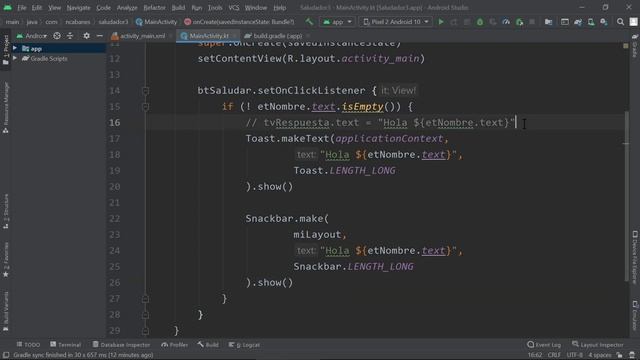640x360 pixels.
Task: Open the Project panel settings gear
Action: 87,36
